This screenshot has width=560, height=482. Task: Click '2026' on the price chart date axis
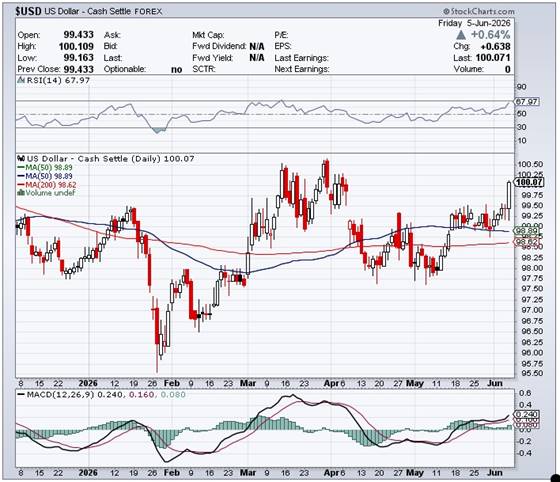pos(88,383)
